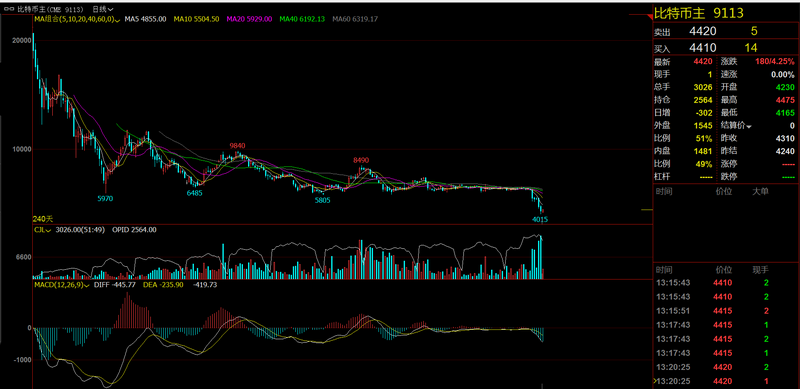Click the 价位 header in the lower tick list
Viewport: 800px width, 389px height.
coord(724,270)
